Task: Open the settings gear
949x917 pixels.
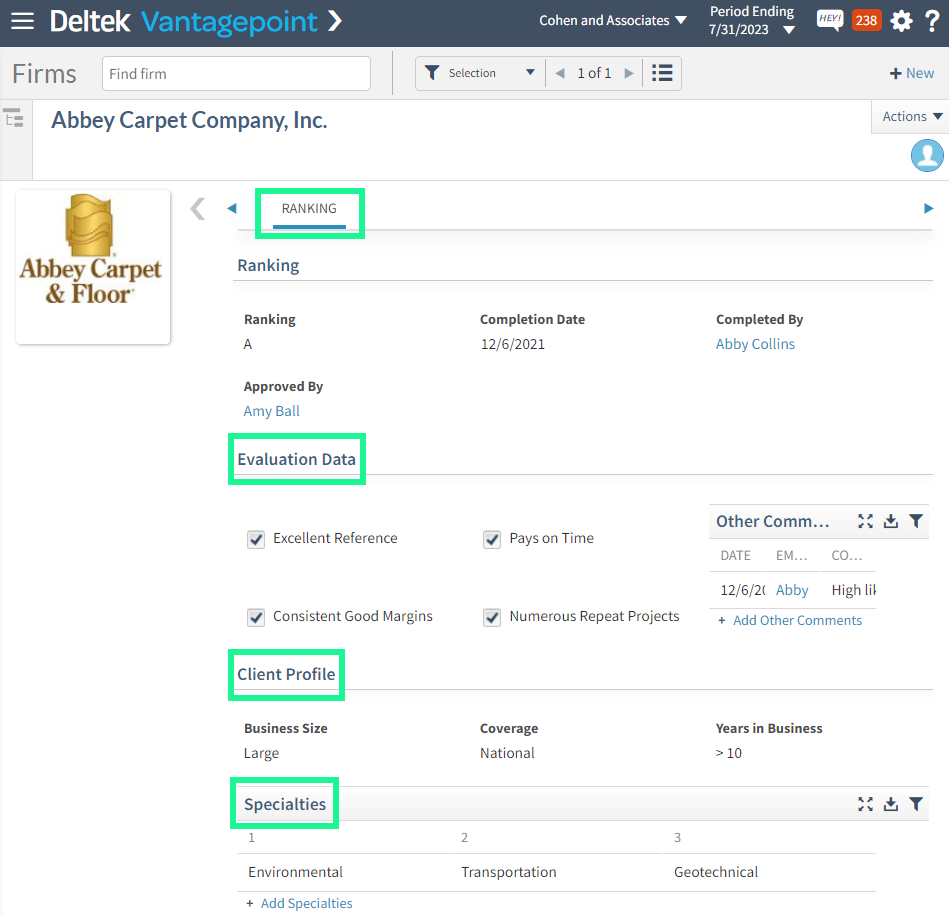Action: click(901, 21)
